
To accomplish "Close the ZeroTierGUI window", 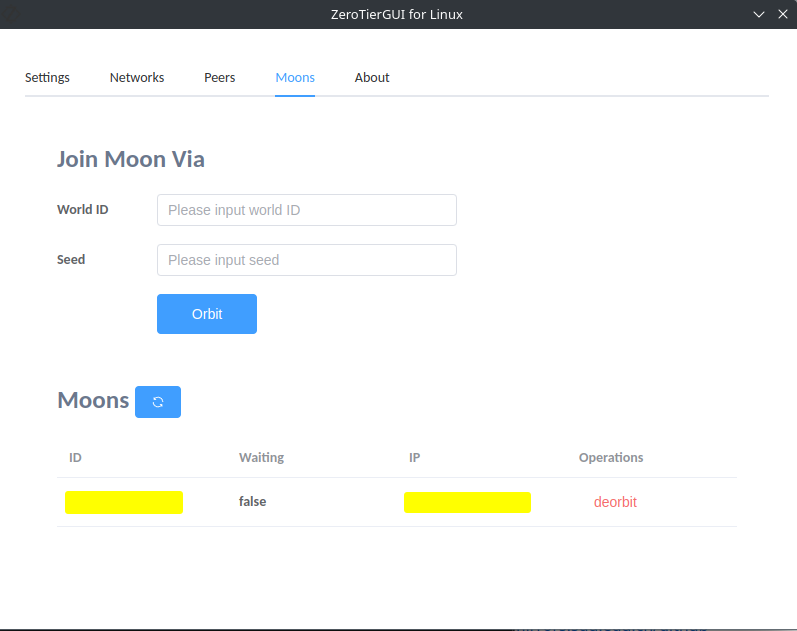I will [x=783, y=14].
